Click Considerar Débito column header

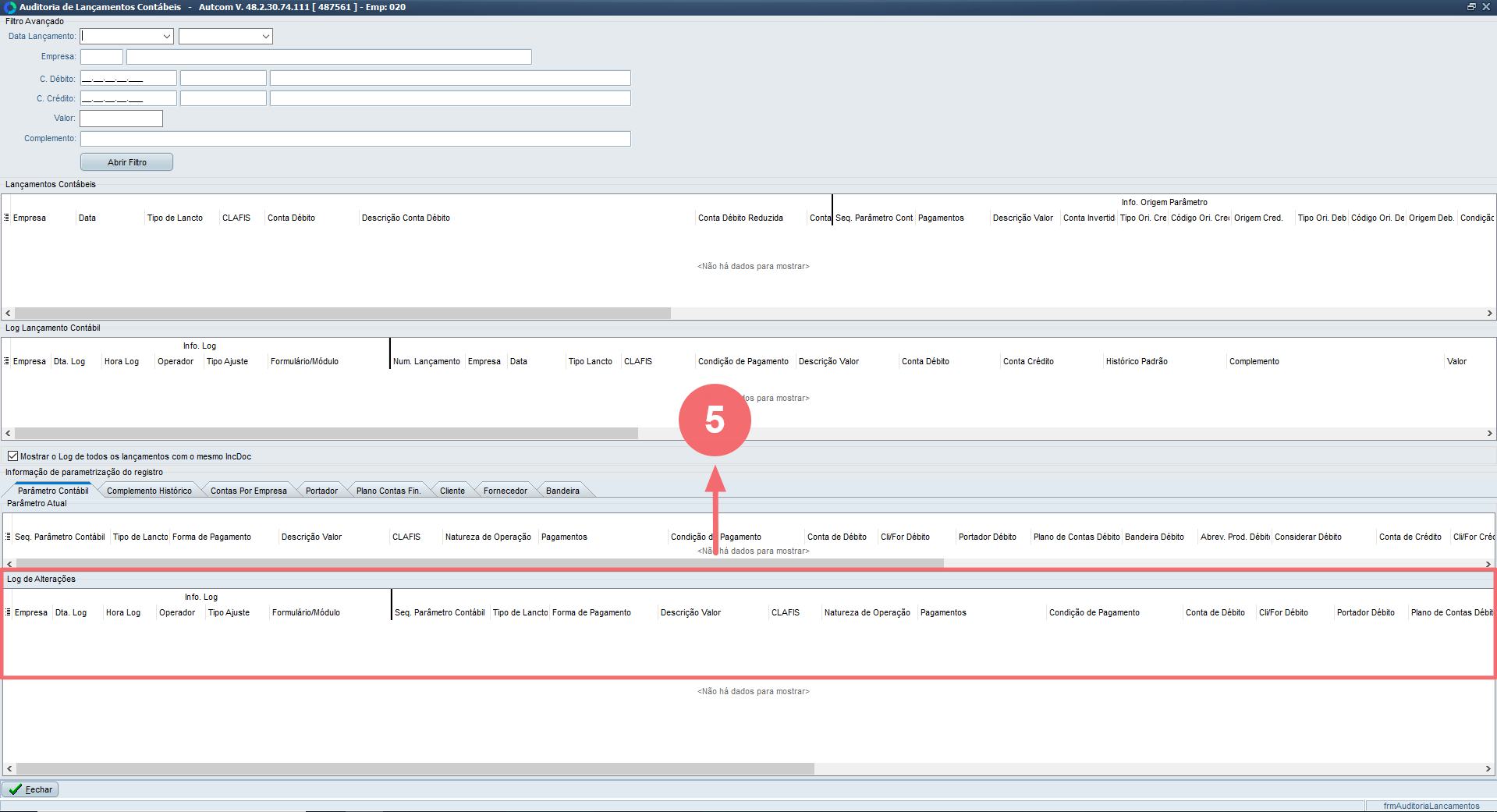click(1324, 537)
